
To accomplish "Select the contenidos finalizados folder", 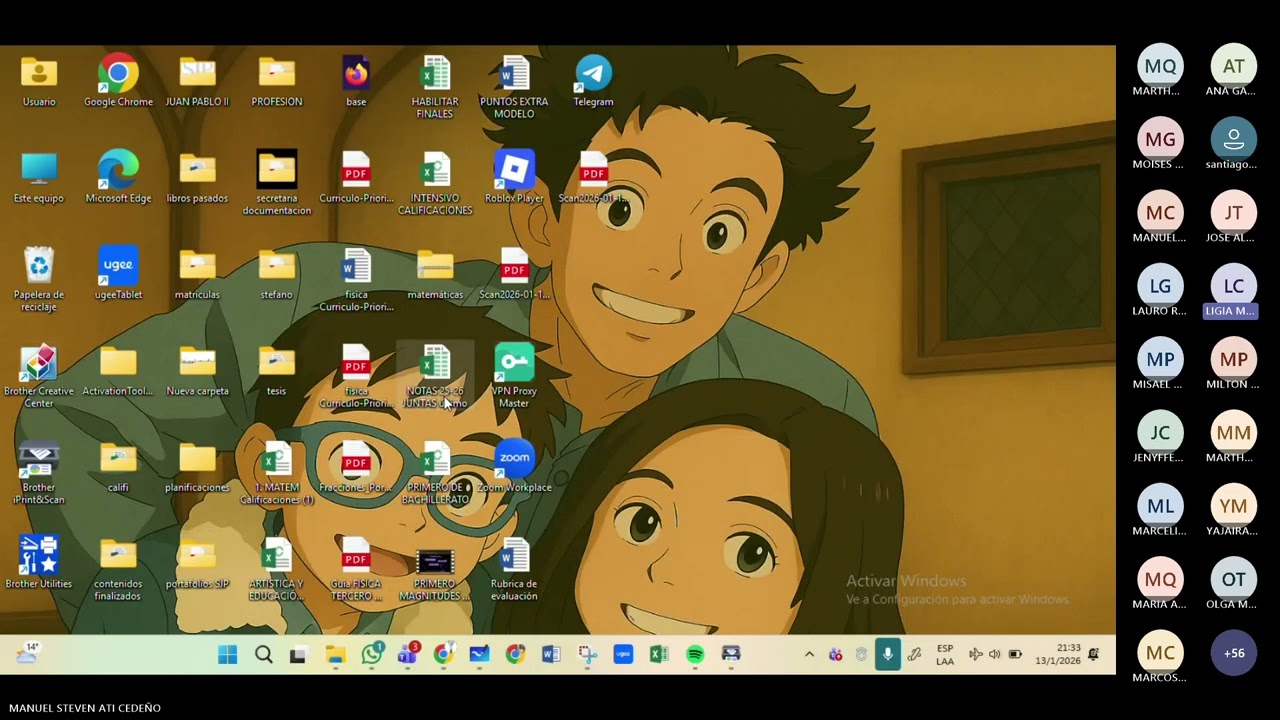I will 118,569.
